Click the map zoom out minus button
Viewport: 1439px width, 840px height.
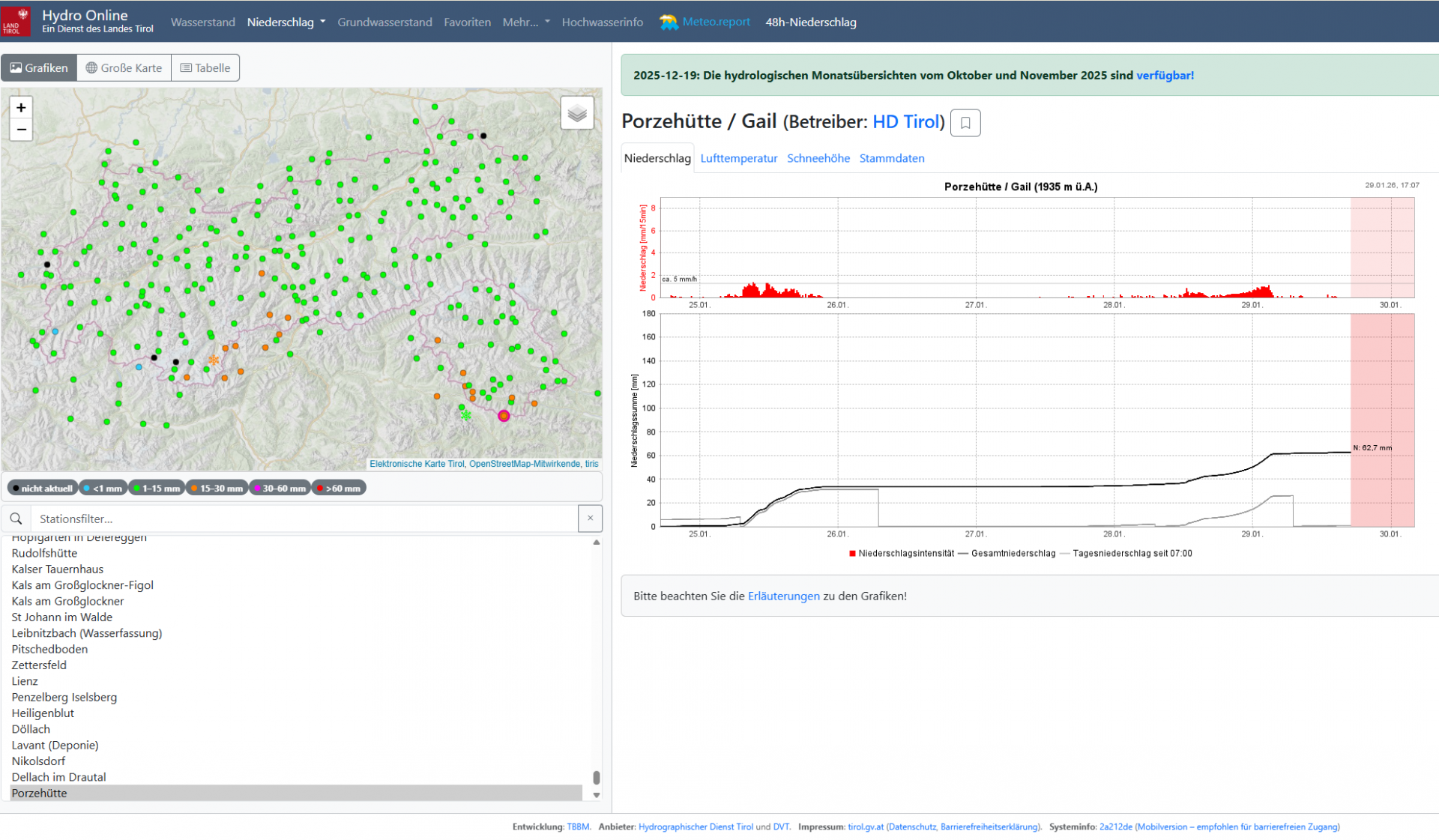click(x=21, y=130)
